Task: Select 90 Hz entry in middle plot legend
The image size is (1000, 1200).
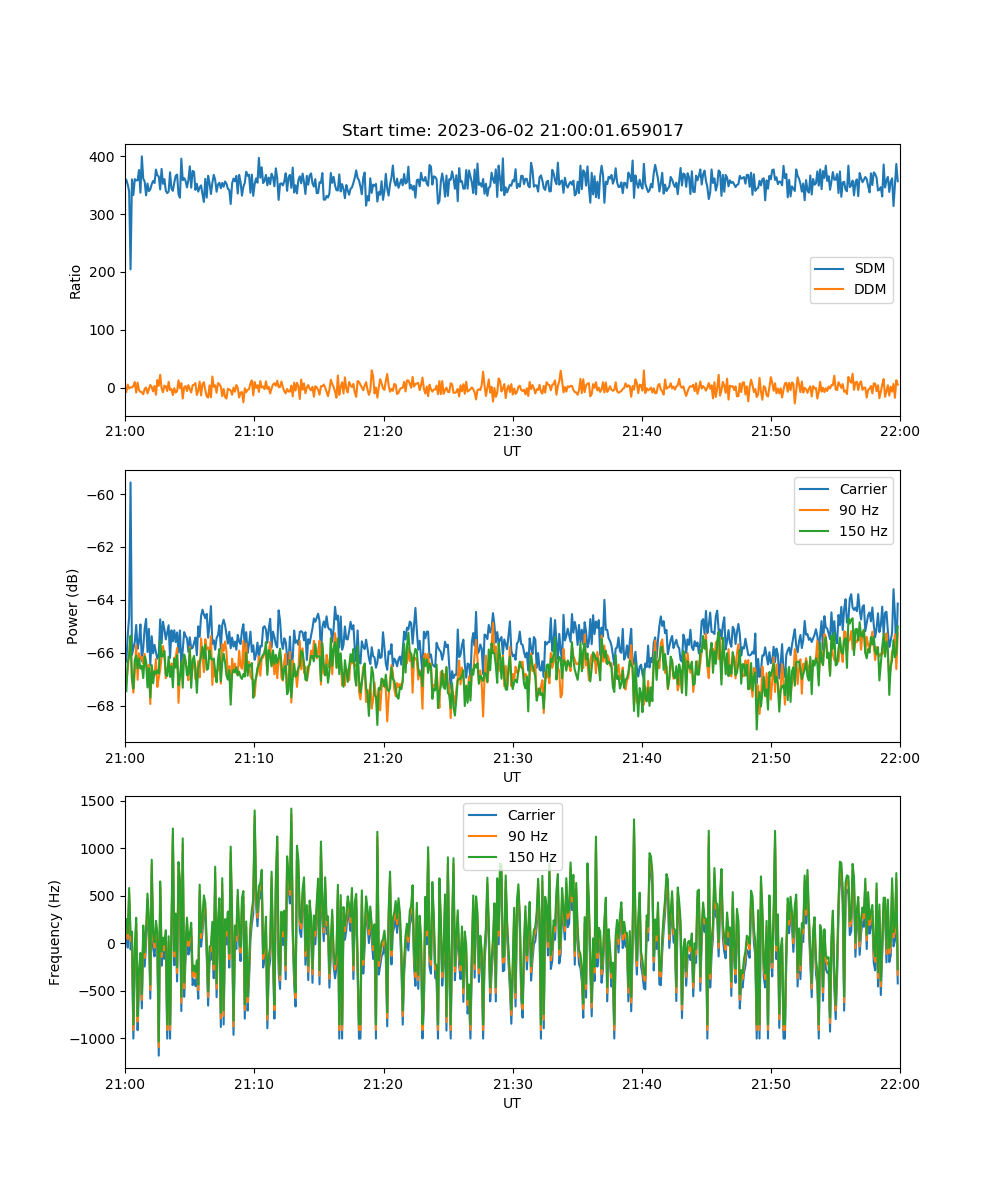Action: coord(844,510)
